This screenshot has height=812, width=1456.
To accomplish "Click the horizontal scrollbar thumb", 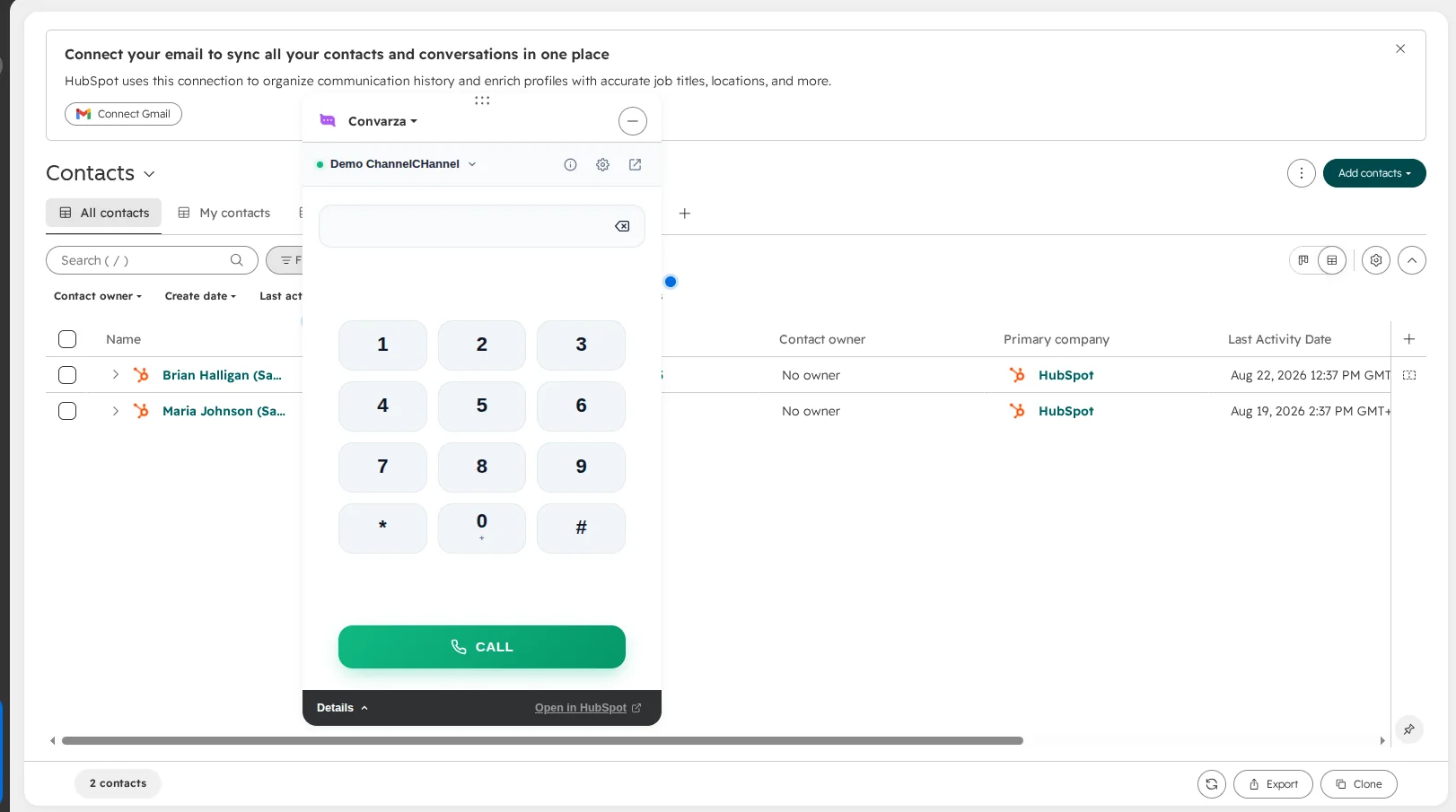I will point(542,741).
